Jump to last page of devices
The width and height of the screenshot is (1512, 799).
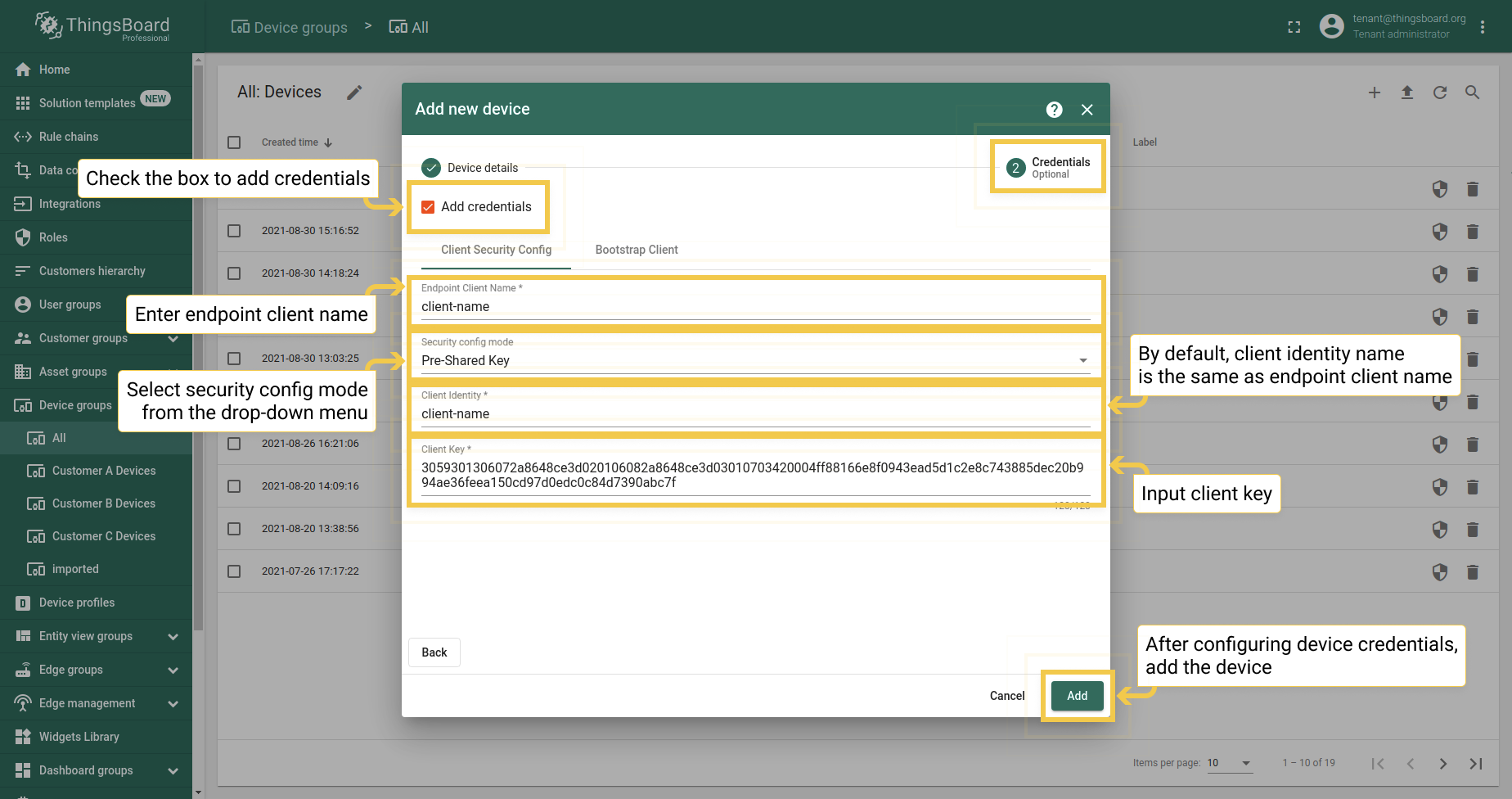click(x=1476, y=764)
